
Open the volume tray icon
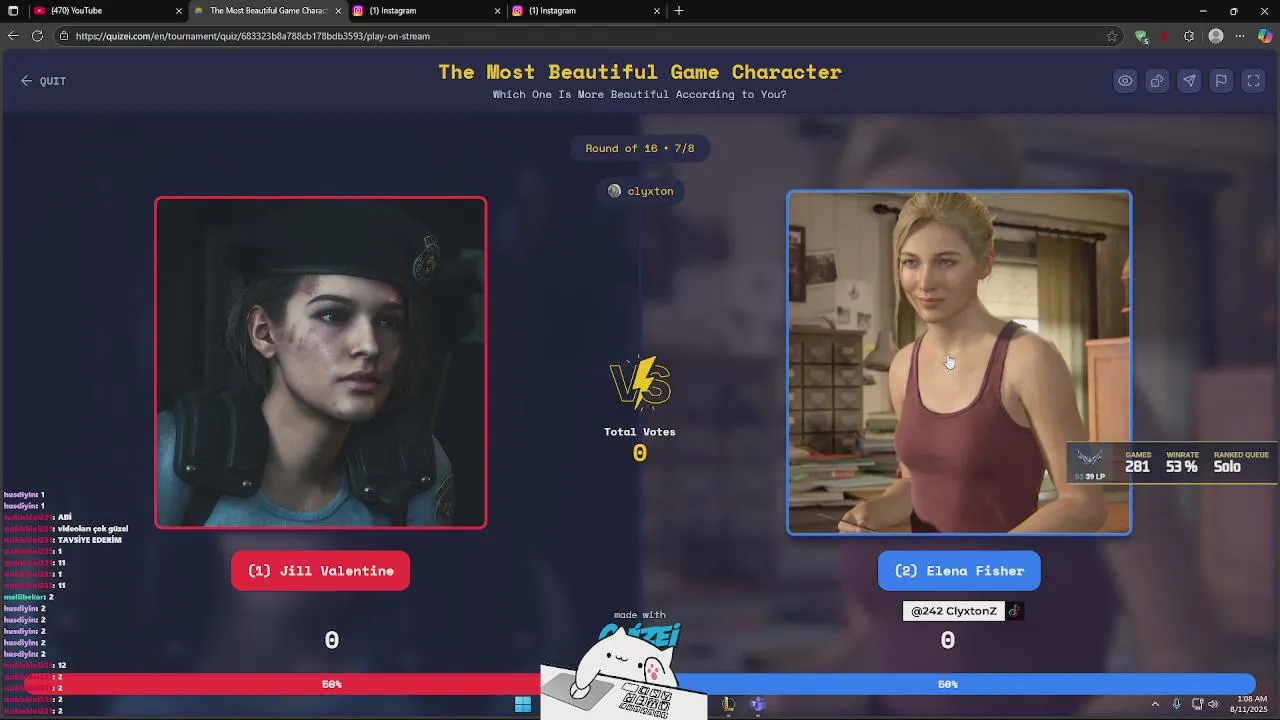1214,704
